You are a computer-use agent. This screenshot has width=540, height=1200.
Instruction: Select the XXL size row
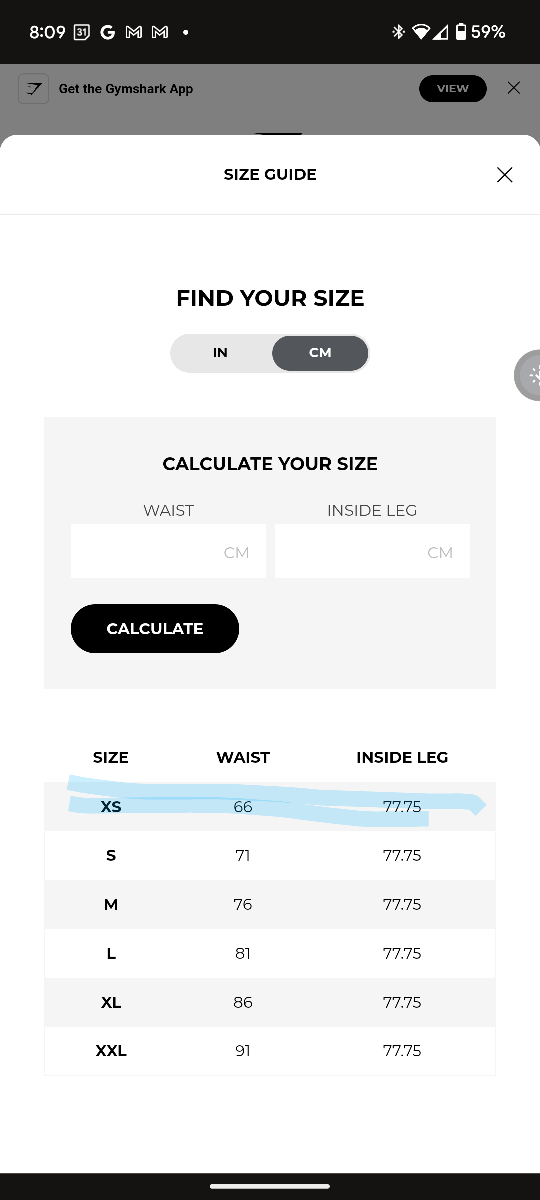(270, 1051)
